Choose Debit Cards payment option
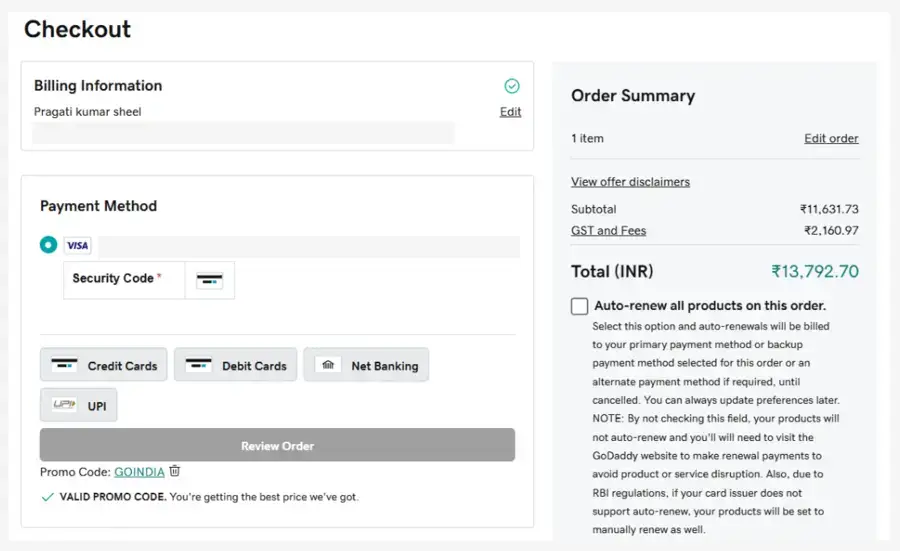The width and height of the screenshot is (900, 551). point(235,364)
